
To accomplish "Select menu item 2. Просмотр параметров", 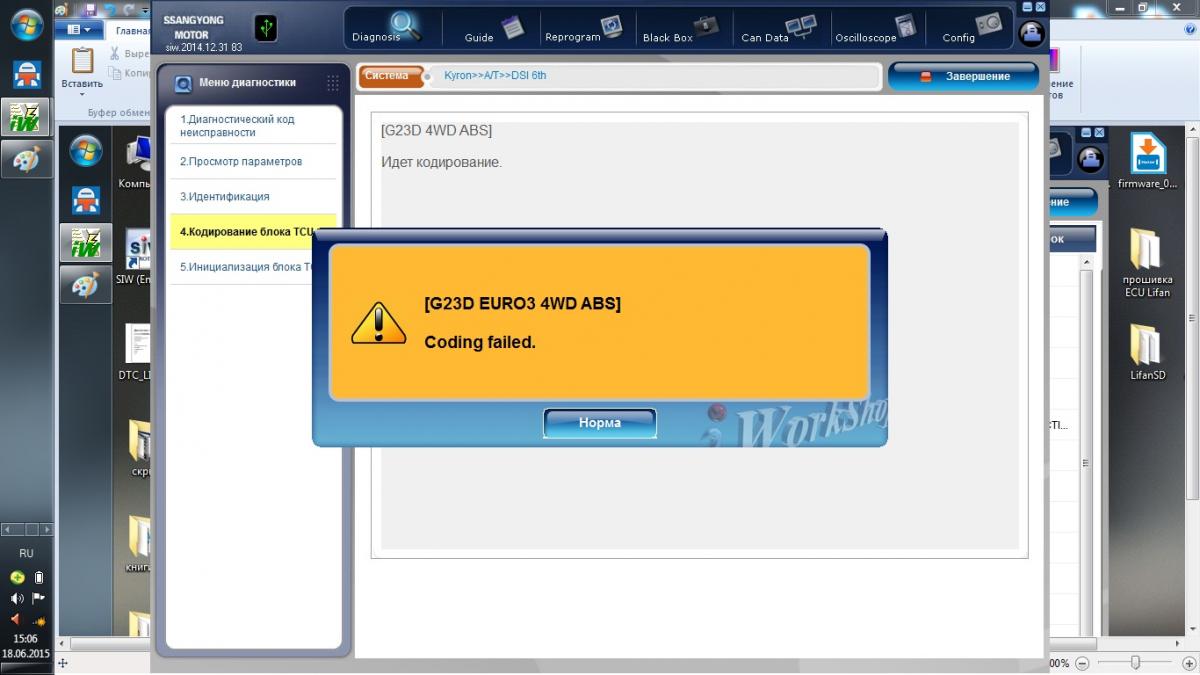I will [x=254, y=161].
